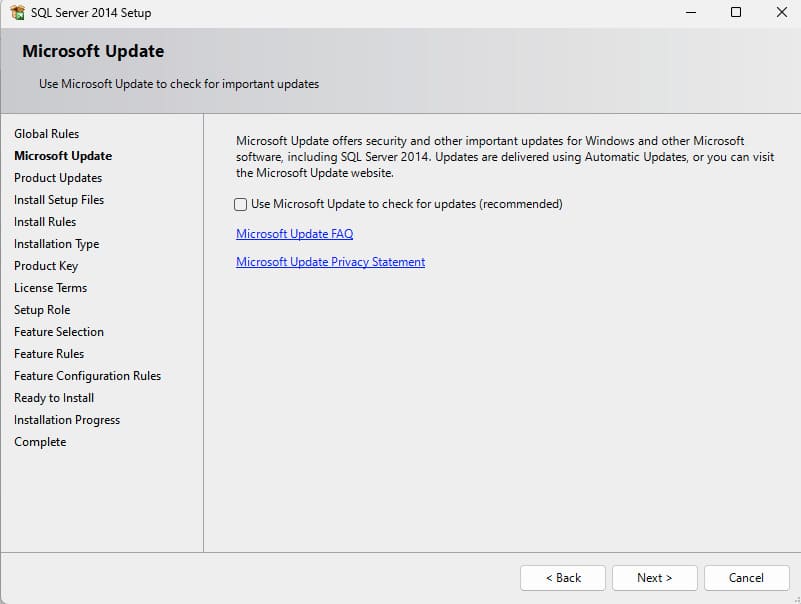Select Microsoft Update step in sidebar

coord(63,156)
